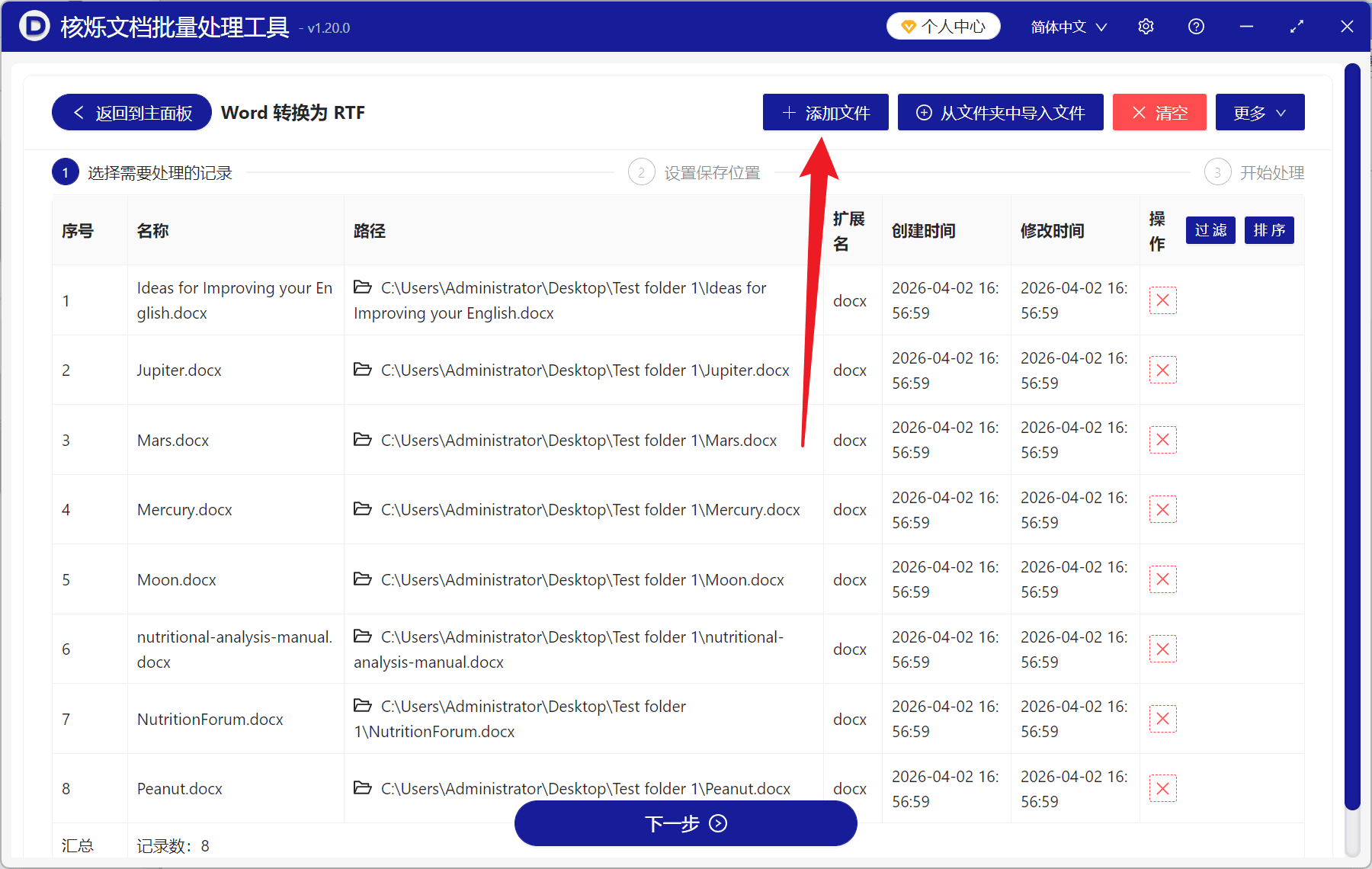This screenshot has width=1372, height=869.
Task: Remove Mars.docx using its red delete icon
Action: (x=1162, y=440)
